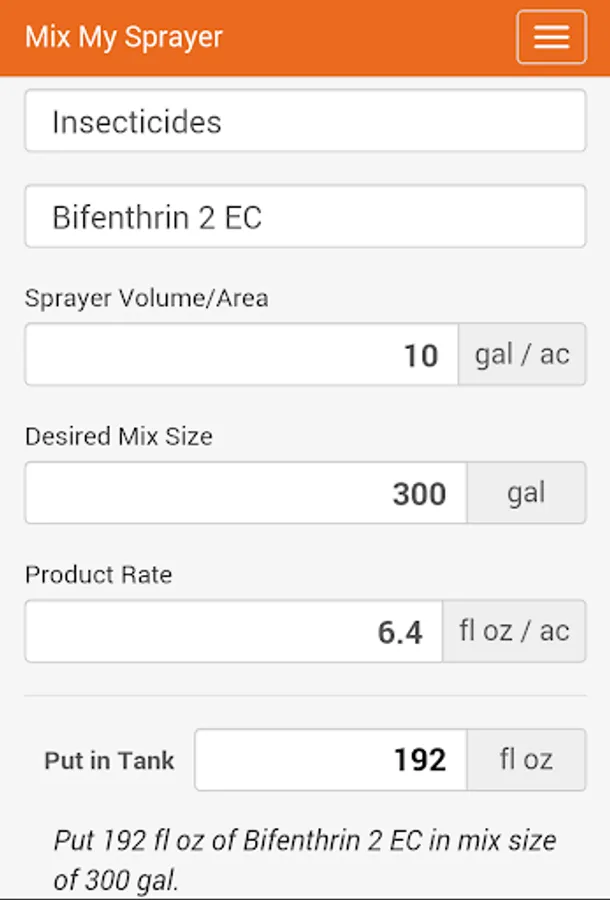Tap the gal unit for mix size
The width and height of the screenshot is (610, 900).
click(x=526, y=493)
